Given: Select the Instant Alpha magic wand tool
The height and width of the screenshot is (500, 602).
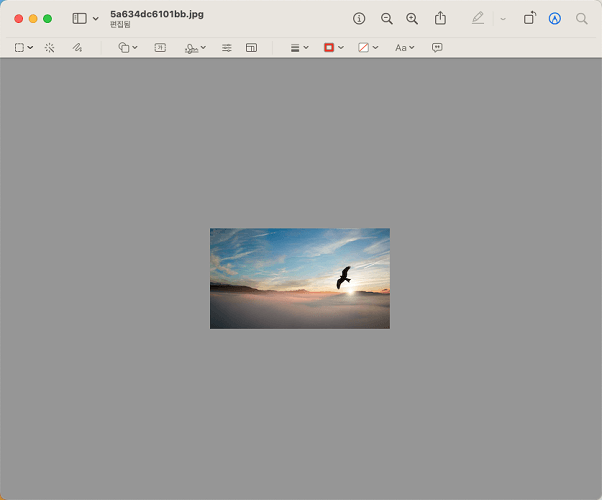Looking at the screenshot, I should pos(50,47).
